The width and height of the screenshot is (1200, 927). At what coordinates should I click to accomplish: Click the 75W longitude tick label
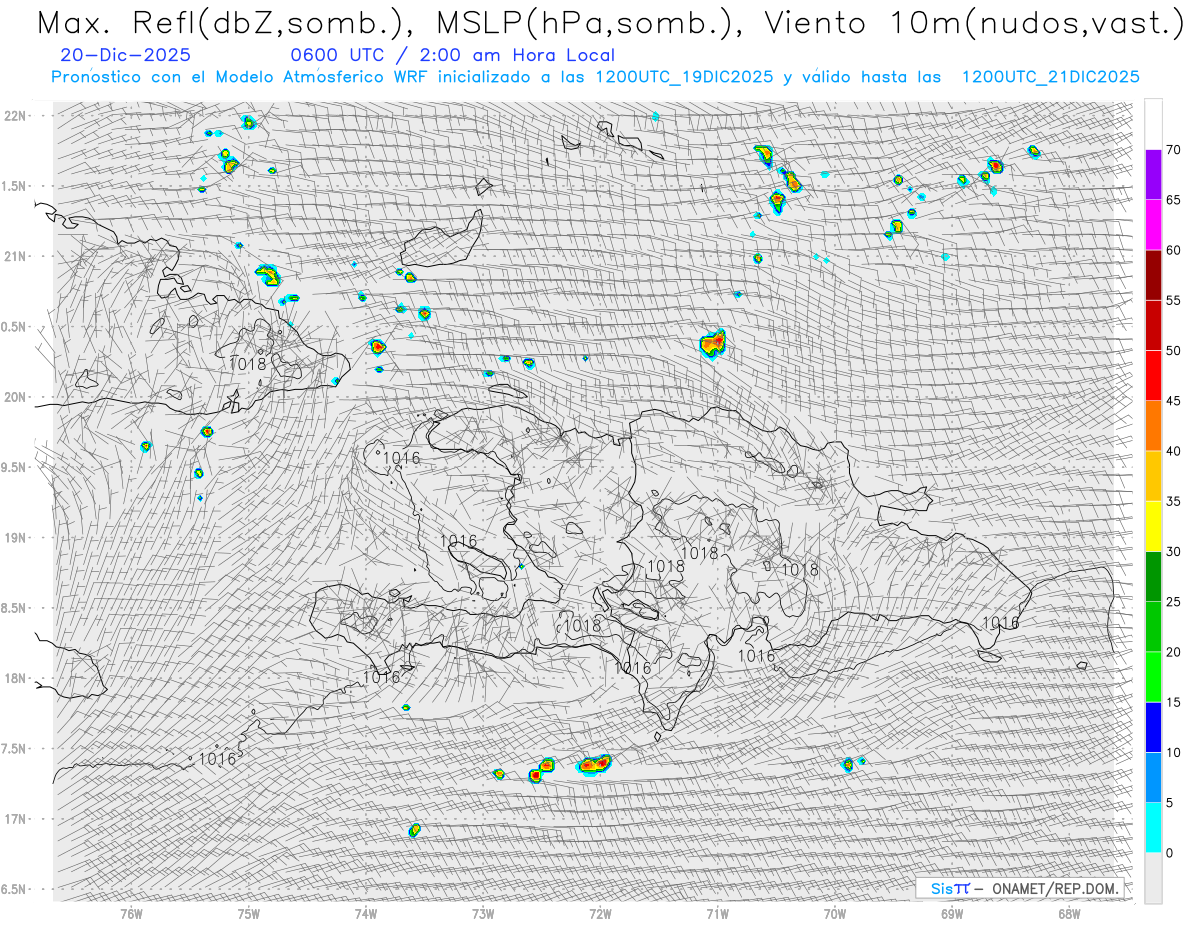(x=249, y=913)
